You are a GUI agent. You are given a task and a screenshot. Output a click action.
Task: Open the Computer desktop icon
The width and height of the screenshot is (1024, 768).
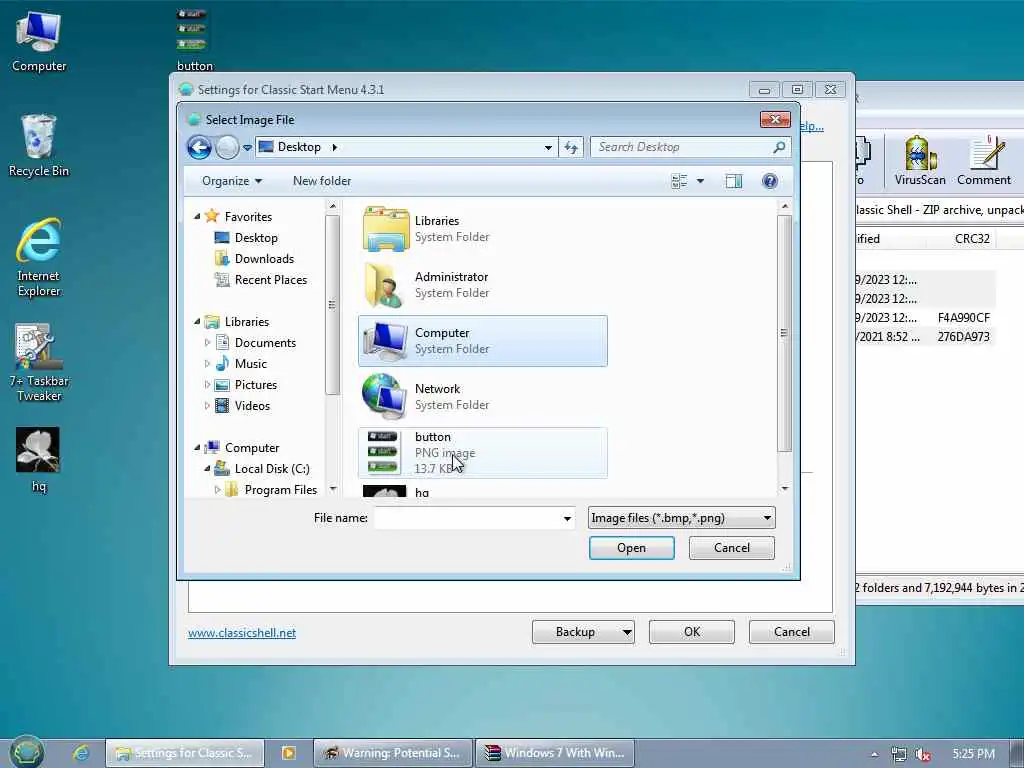click(39, 40)
